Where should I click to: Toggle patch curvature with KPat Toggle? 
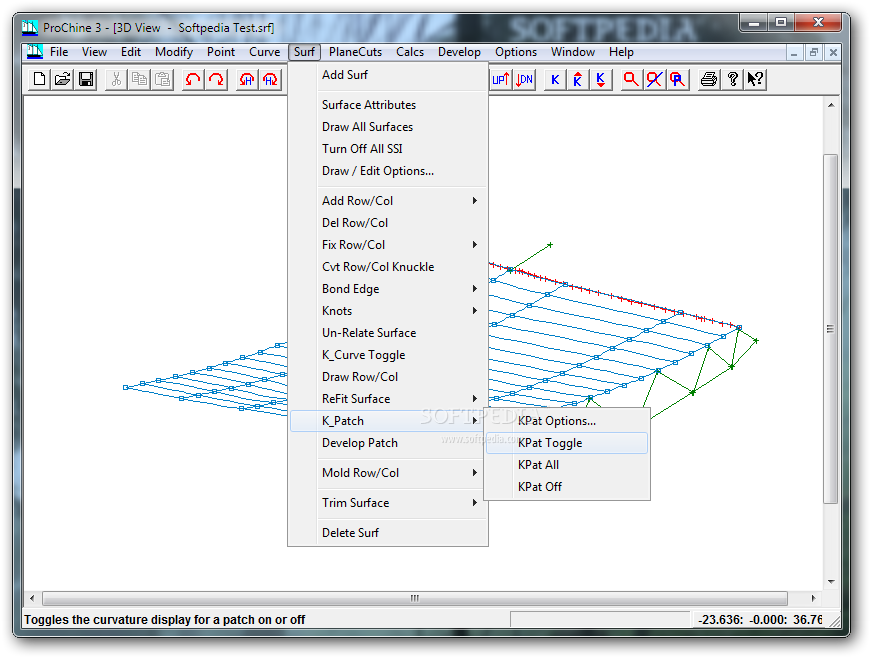pyautogui.click(x=567, y=443)
